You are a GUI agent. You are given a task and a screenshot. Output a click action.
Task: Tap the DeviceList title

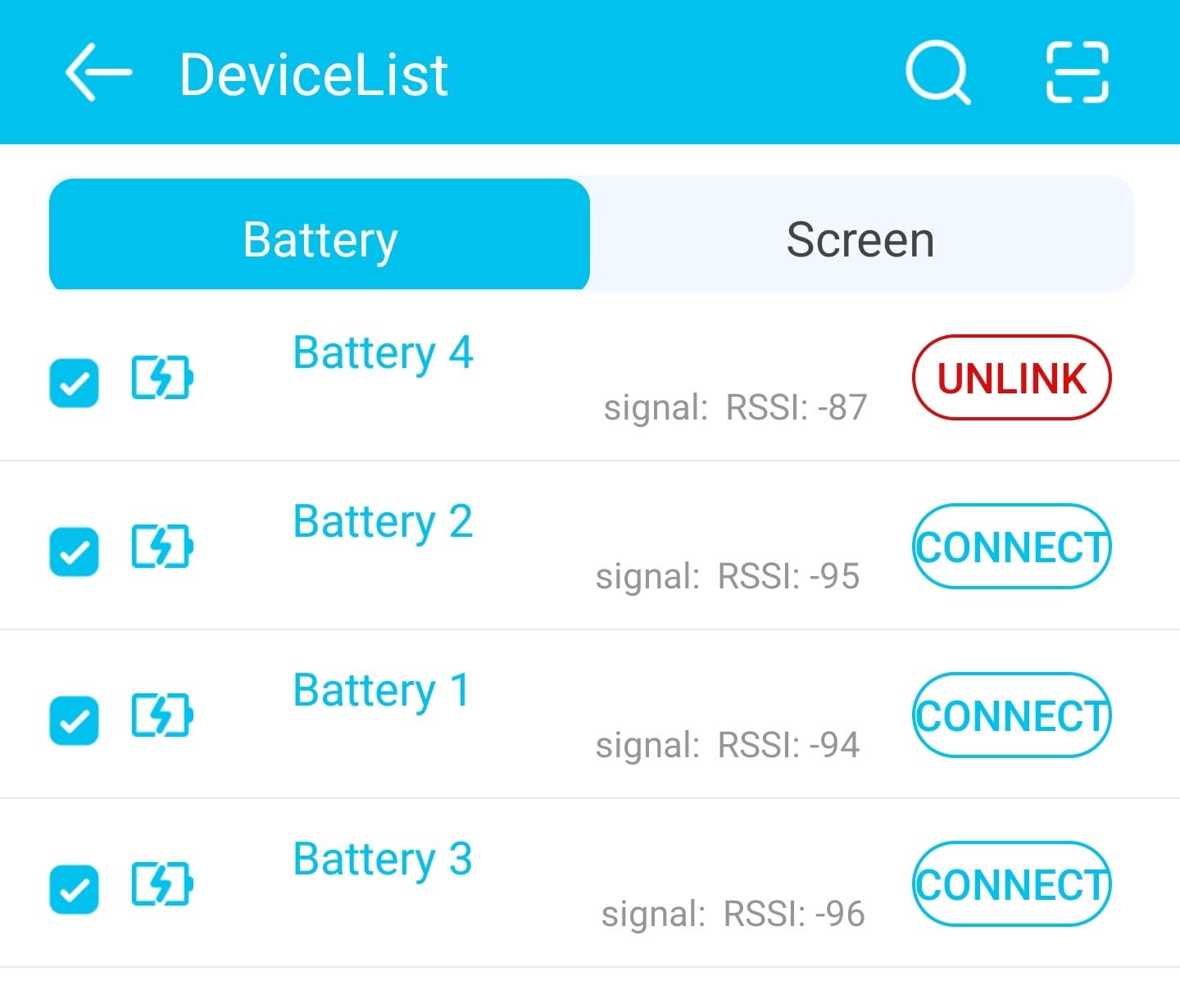point(313,75)
